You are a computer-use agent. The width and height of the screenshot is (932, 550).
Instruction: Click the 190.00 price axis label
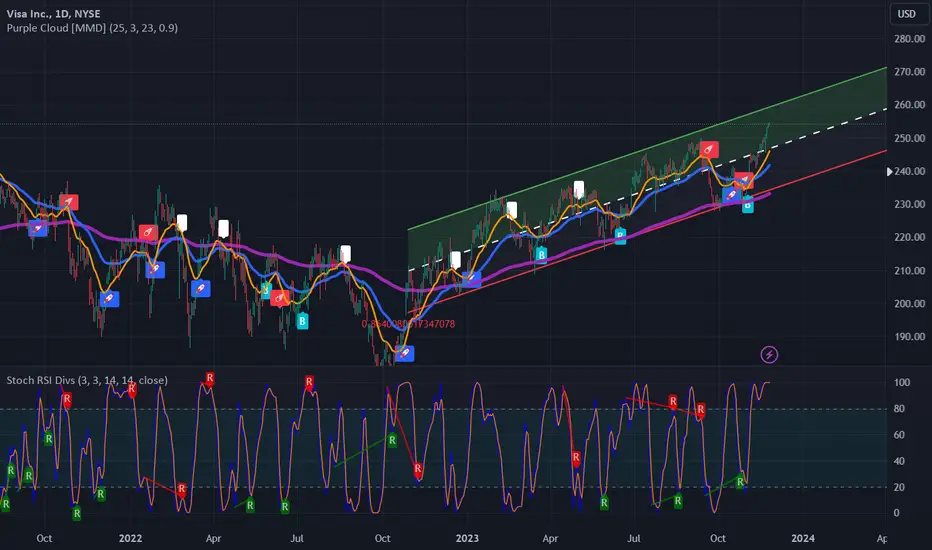coord(909,337)
